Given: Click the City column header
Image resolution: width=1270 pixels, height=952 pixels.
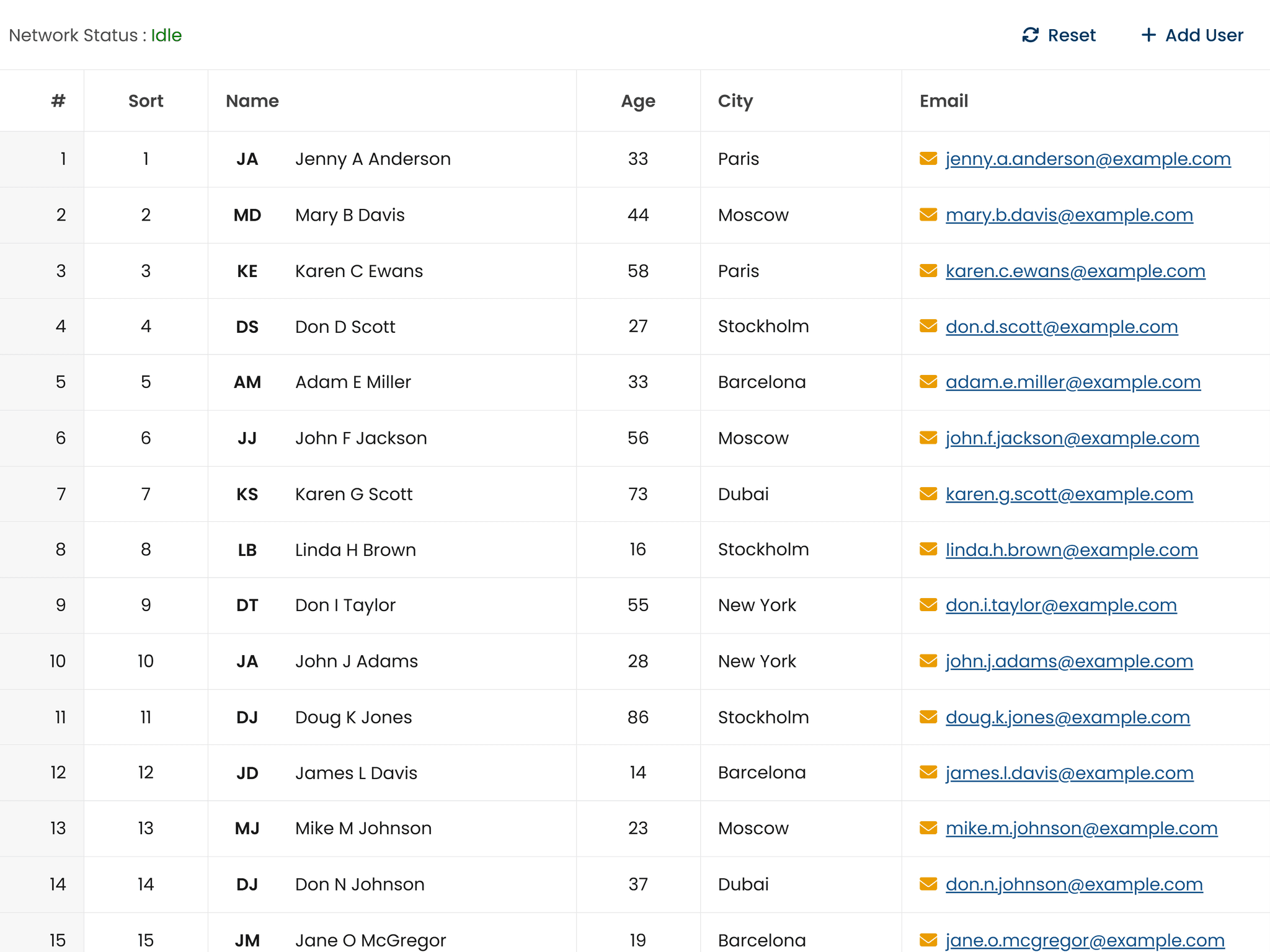Looking at the screenshot, I should coord(735,101).
